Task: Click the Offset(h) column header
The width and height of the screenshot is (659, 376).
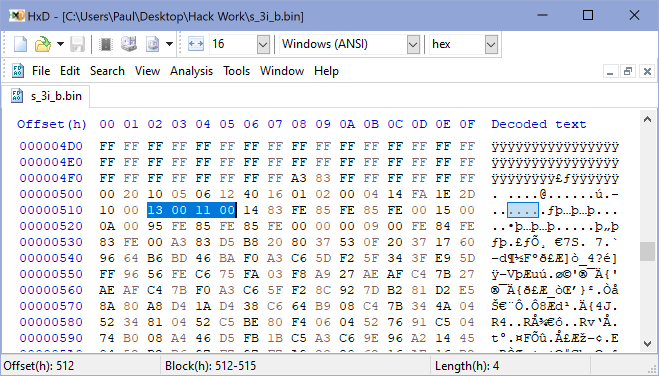Action: click(52, 124)
